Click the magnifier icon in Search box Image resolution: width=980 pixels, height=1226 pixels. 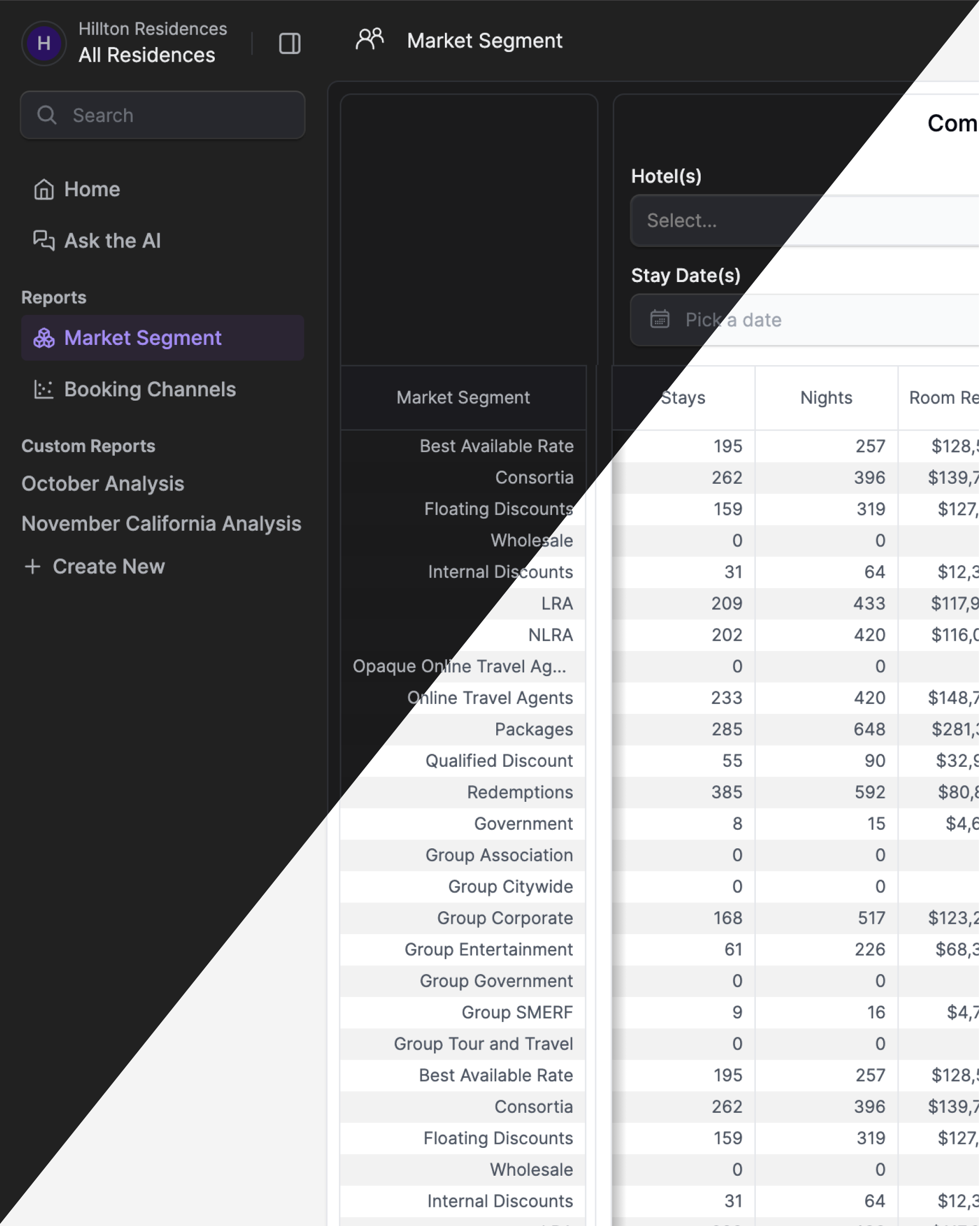46,115
